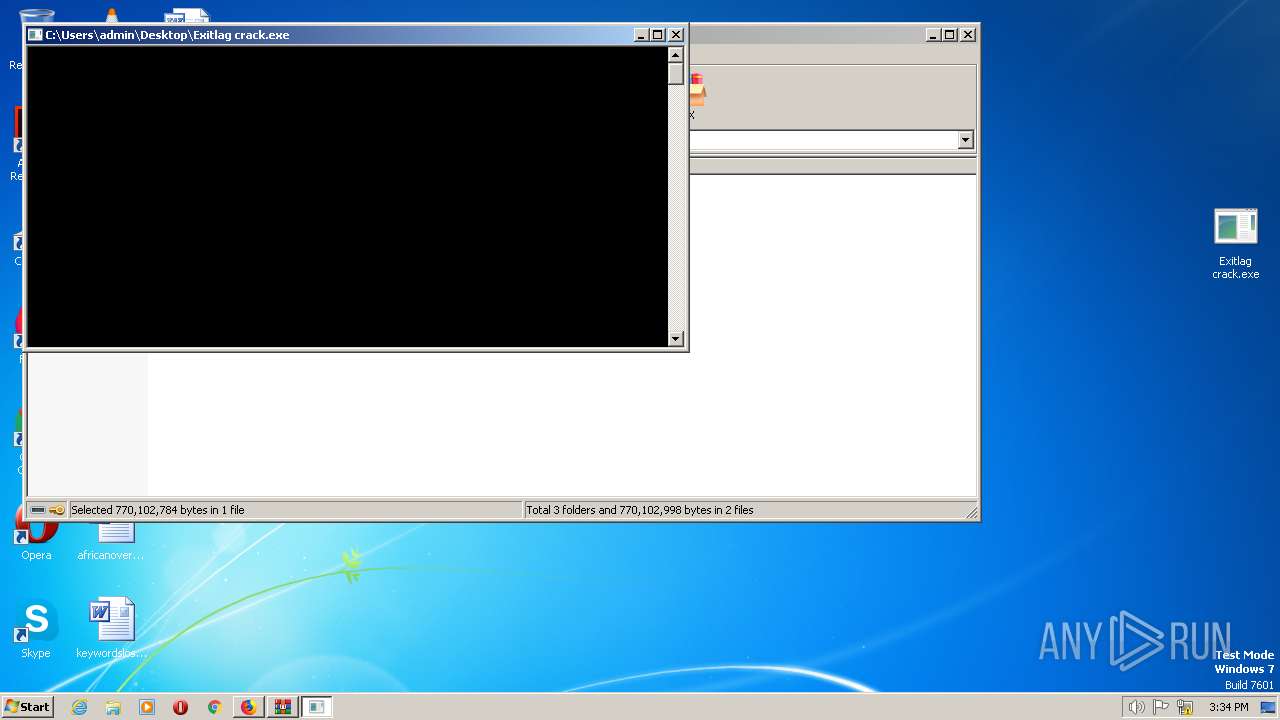Click the console scrollbar up arrow
The width and height of the screenshot is (1280, 720).
tap(676, 55)
